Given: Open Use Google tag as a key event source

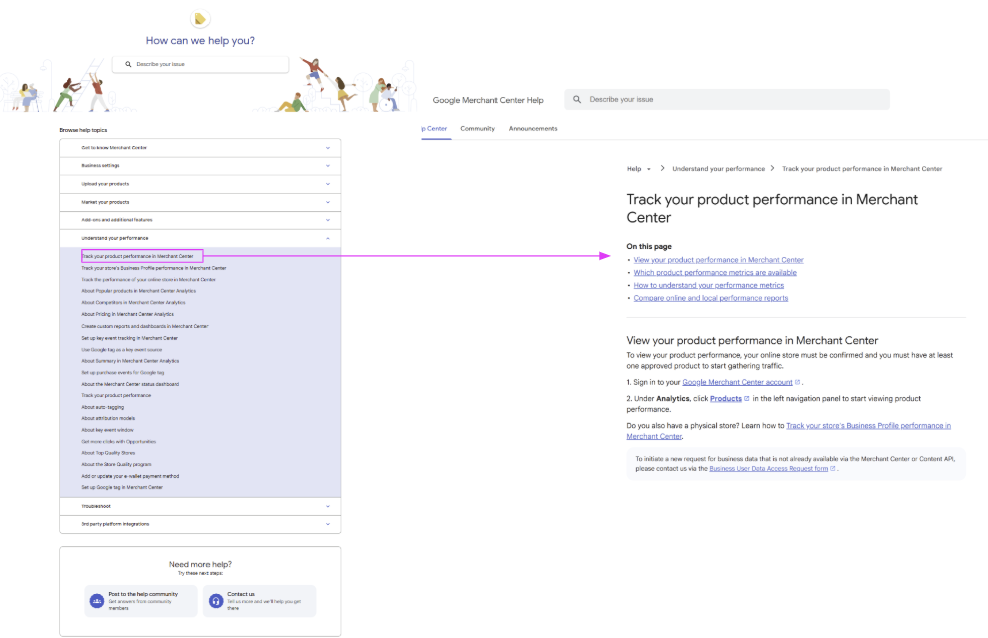Looking at the screenshot, I should click(x=122, y=350).
